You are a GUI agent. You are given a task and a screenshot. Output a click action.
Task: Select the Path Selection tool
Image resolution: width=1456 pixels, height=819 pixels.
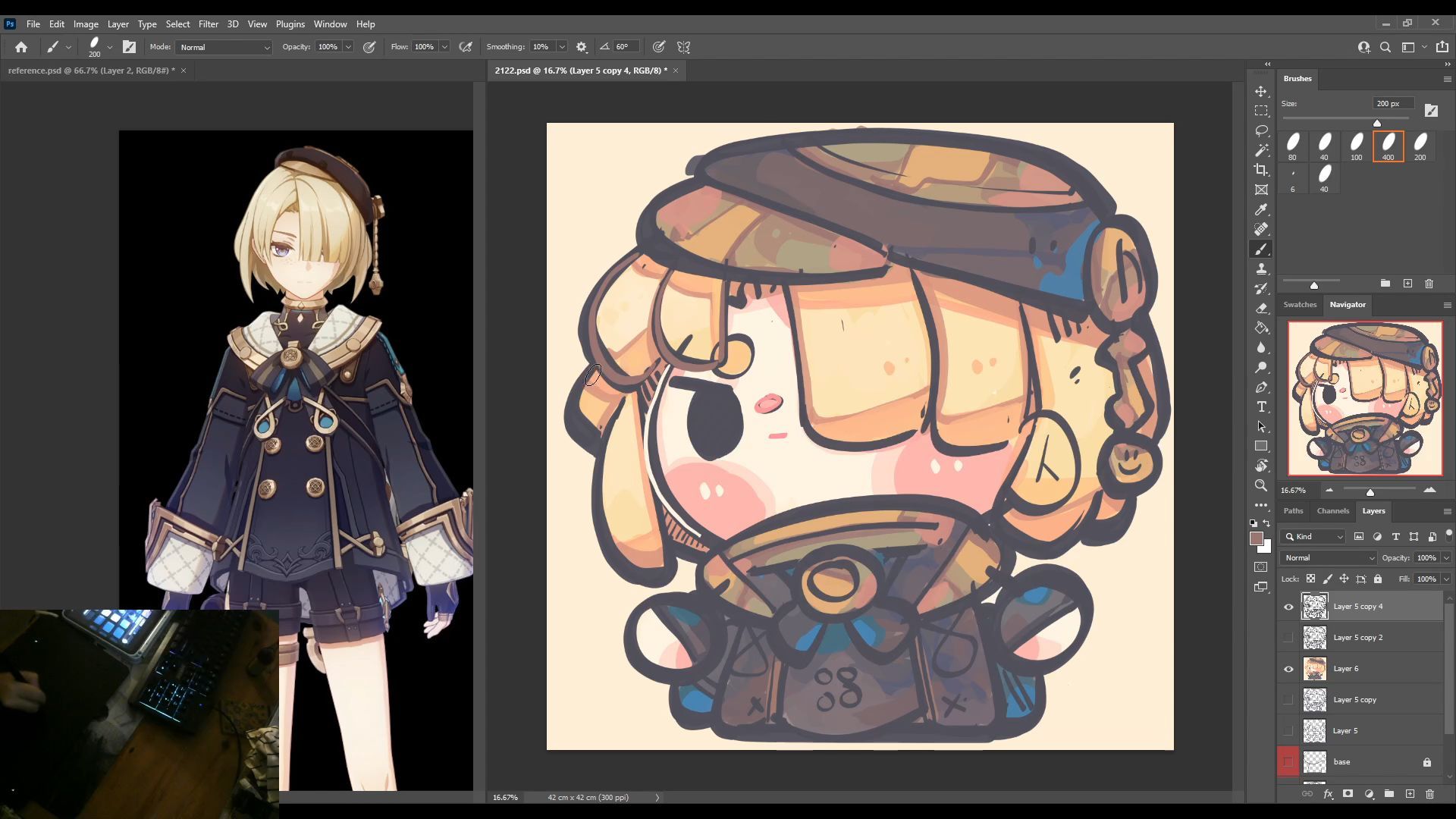point(1261,426)
